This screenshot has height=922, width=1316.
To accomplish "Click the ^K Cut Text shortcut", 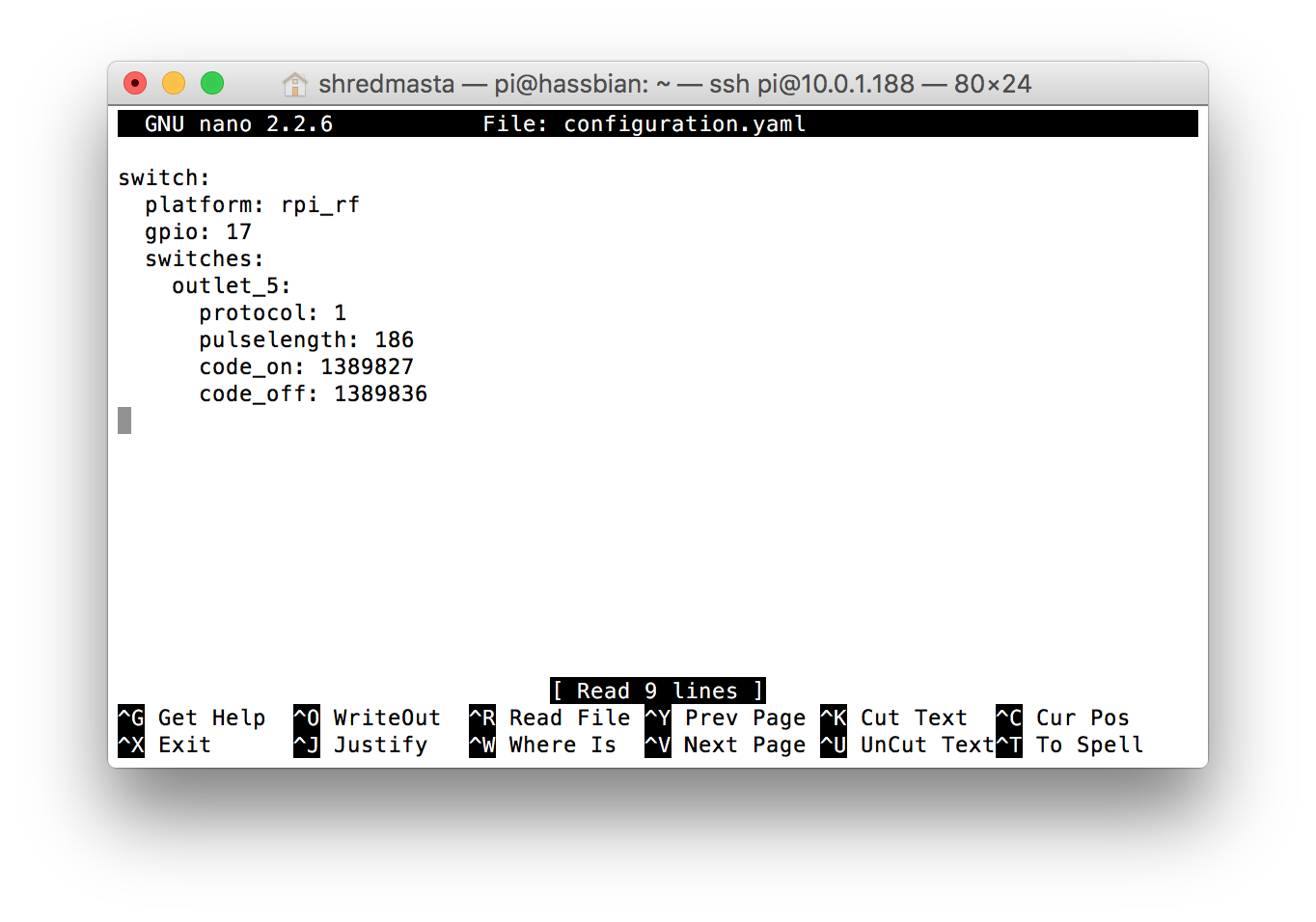I will 894,718.
